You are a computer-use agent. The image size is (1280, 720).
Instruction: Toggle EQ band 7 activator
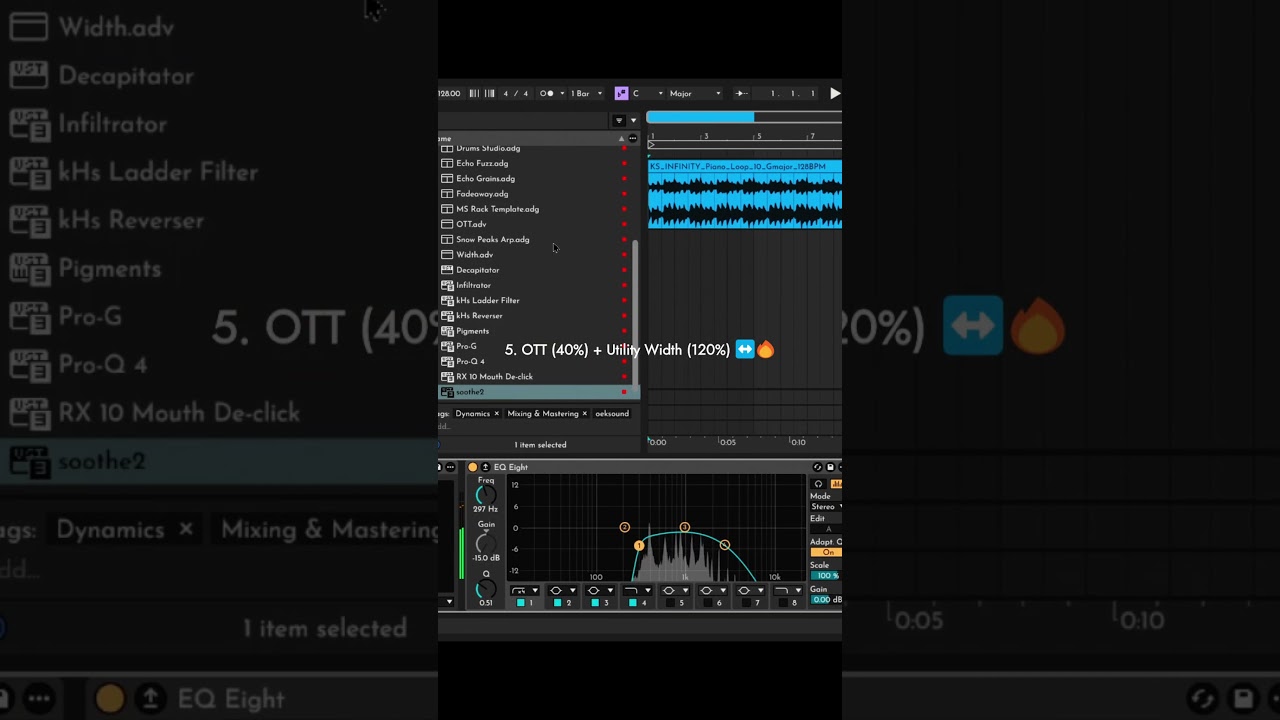[745, 603]
